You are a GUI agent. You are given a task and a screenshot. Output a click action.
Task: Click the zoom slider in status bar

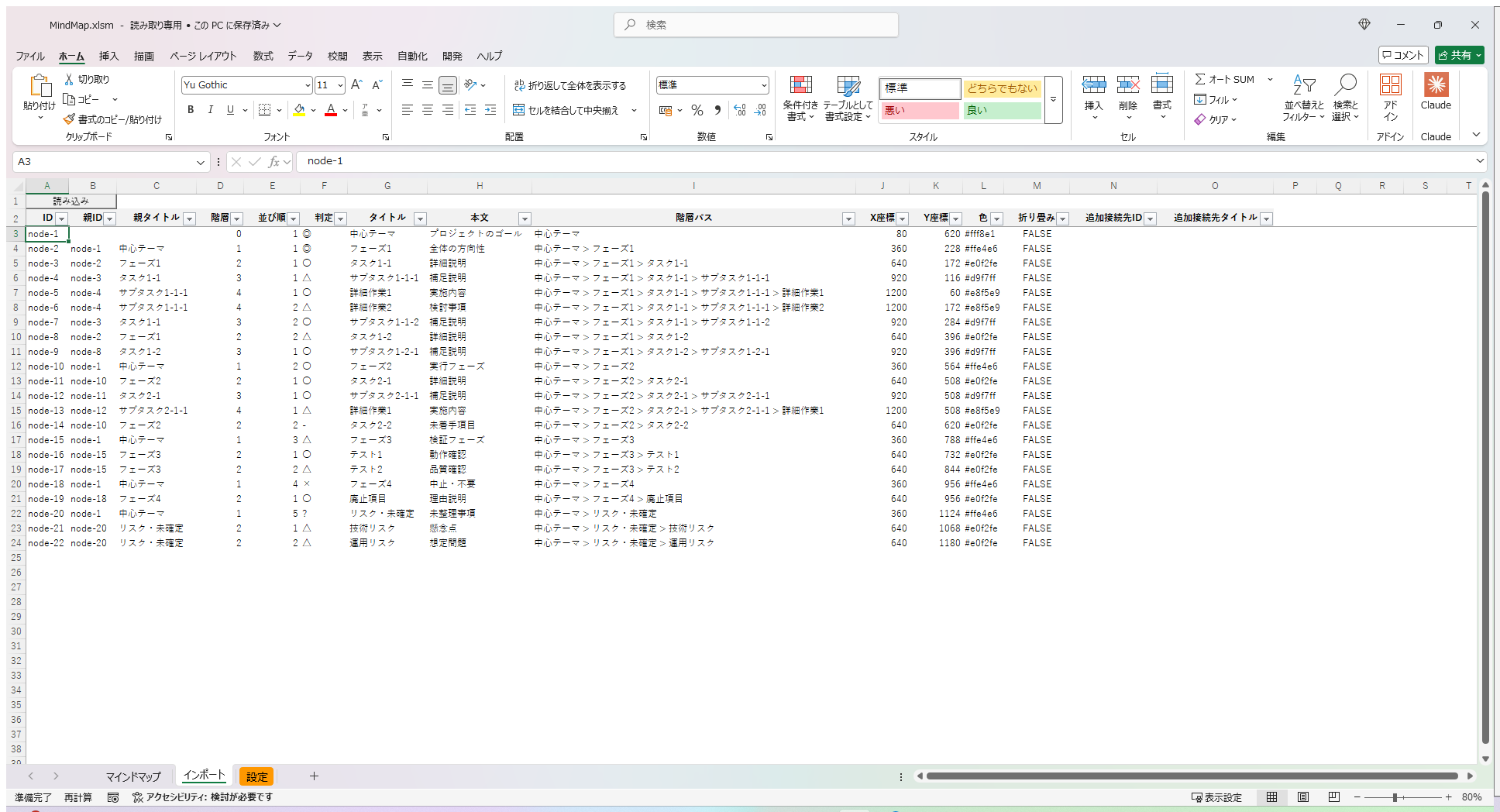coord(1402,797)
